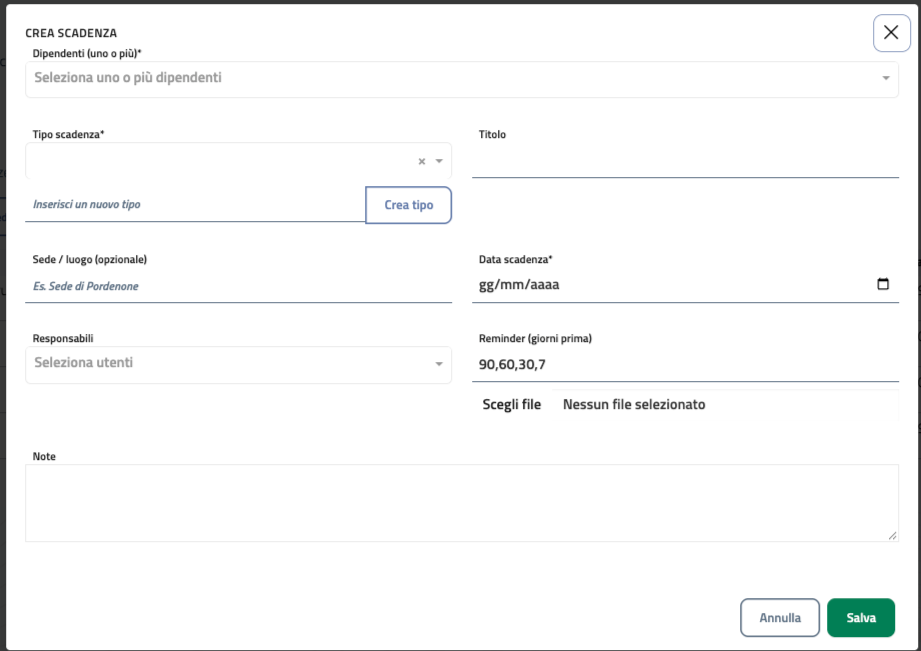Click the Data scadenza date field
This screenshot has height=651, width=921.
(685, 285)
